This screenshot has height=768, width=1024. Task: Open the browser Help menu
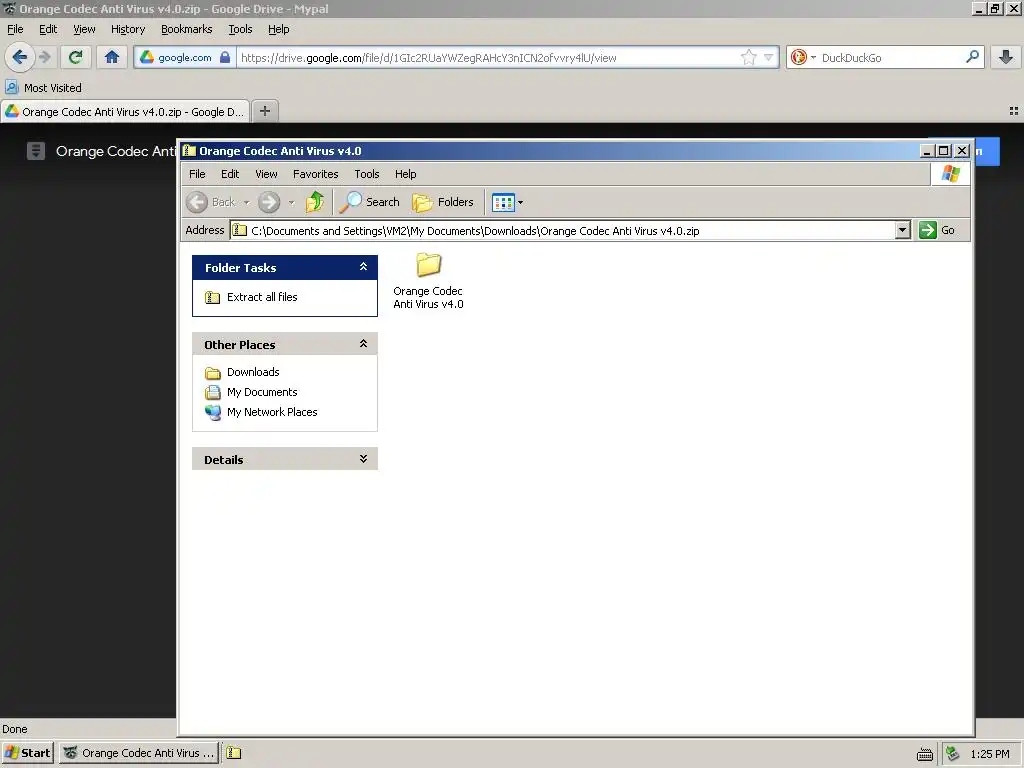(278, 29)
